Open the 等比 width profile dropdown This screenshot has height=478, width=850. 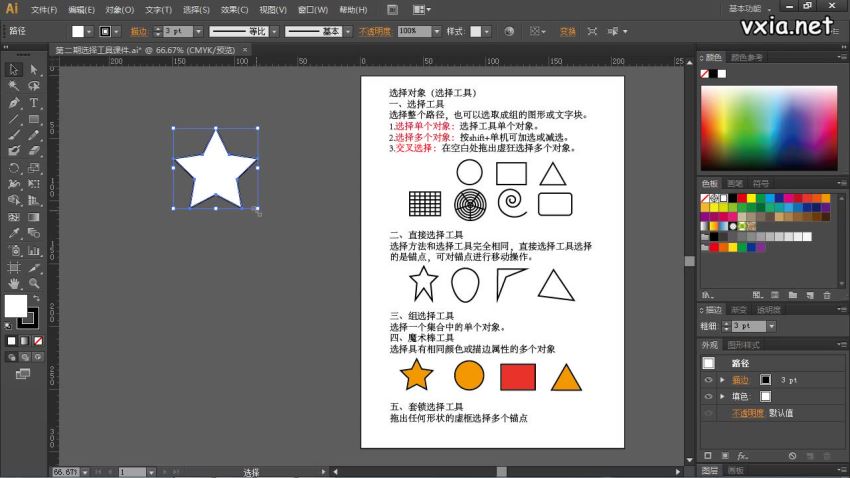(x=274, y=31)
